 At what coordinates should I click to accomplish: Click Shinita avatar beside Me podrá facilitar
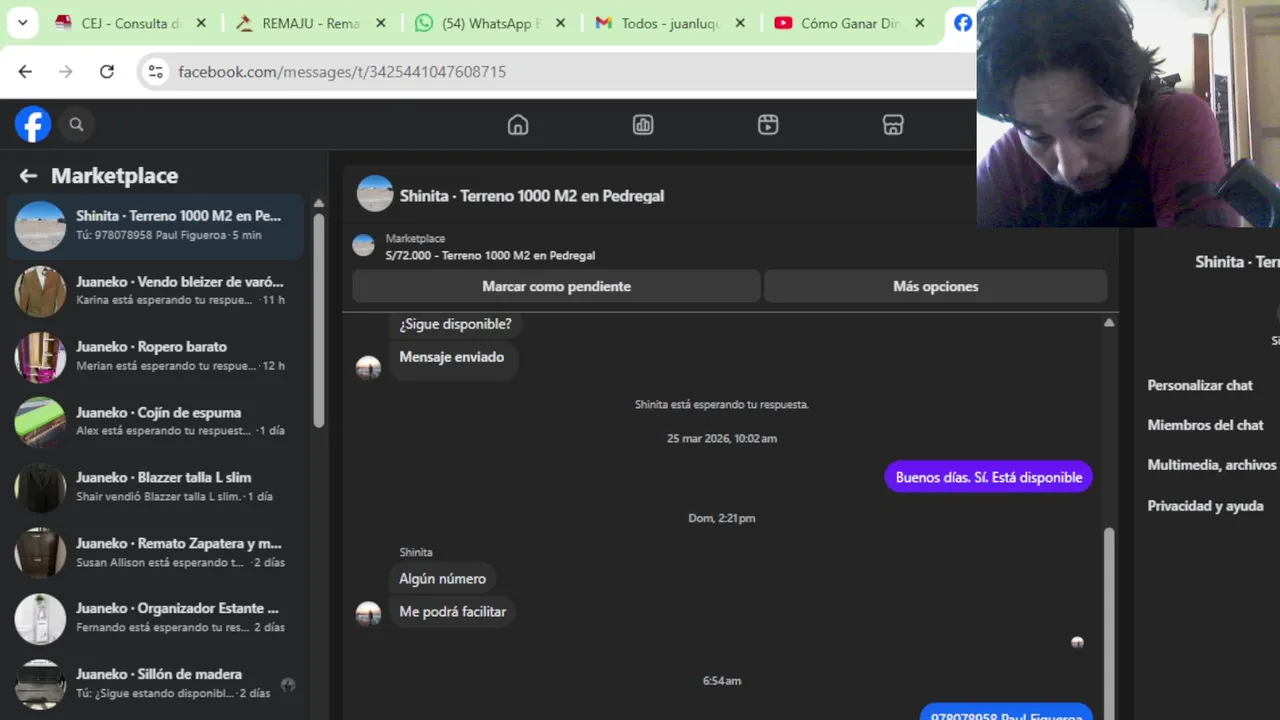(x=369, y=613)
